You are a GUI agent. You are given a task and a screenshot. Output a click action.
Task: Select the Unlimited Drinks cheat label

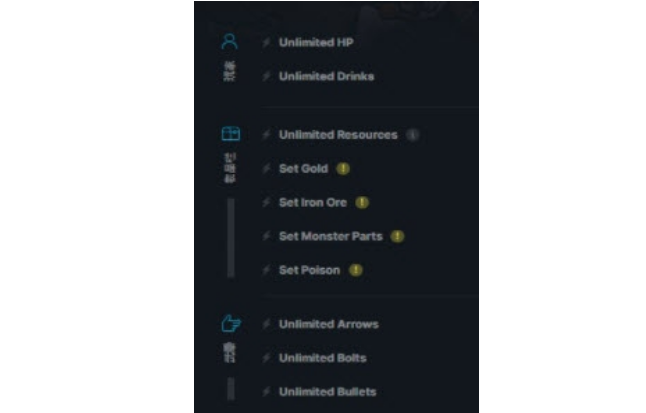[326, 77]
